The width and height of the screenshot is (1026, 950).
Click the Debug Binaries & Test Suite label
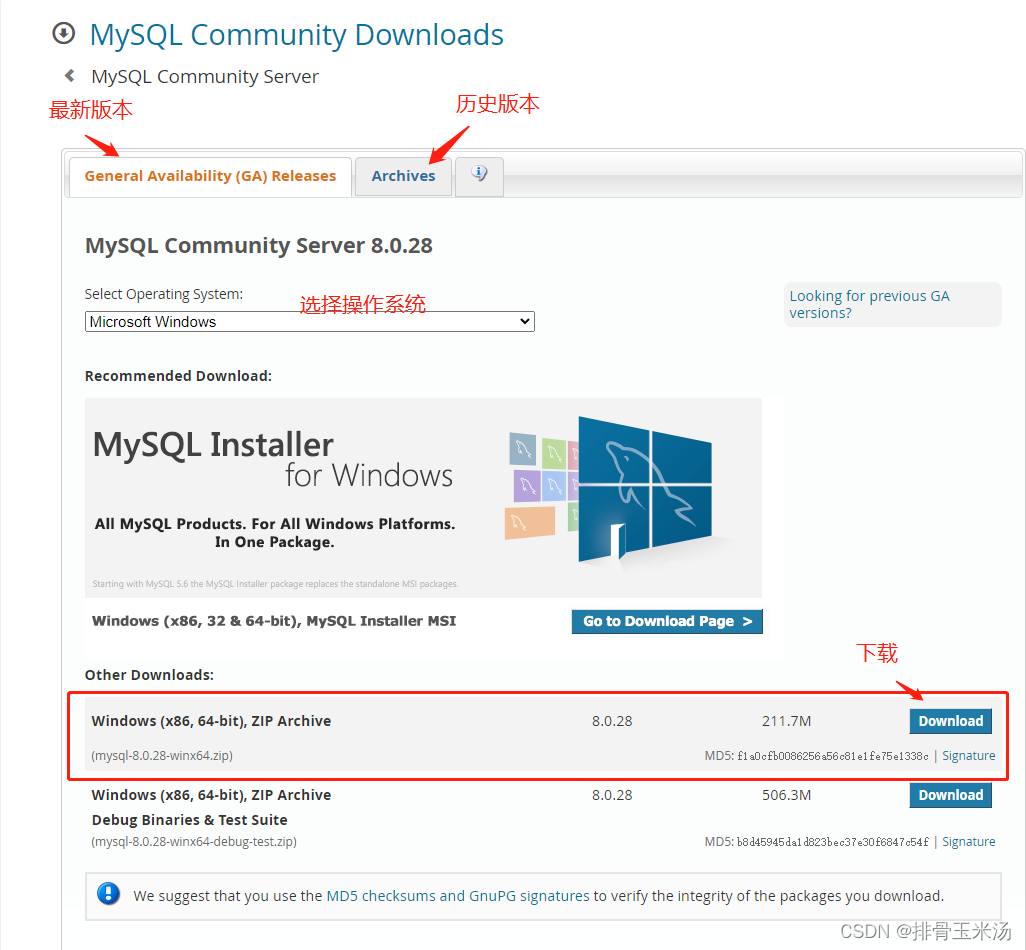click(189, 820)
